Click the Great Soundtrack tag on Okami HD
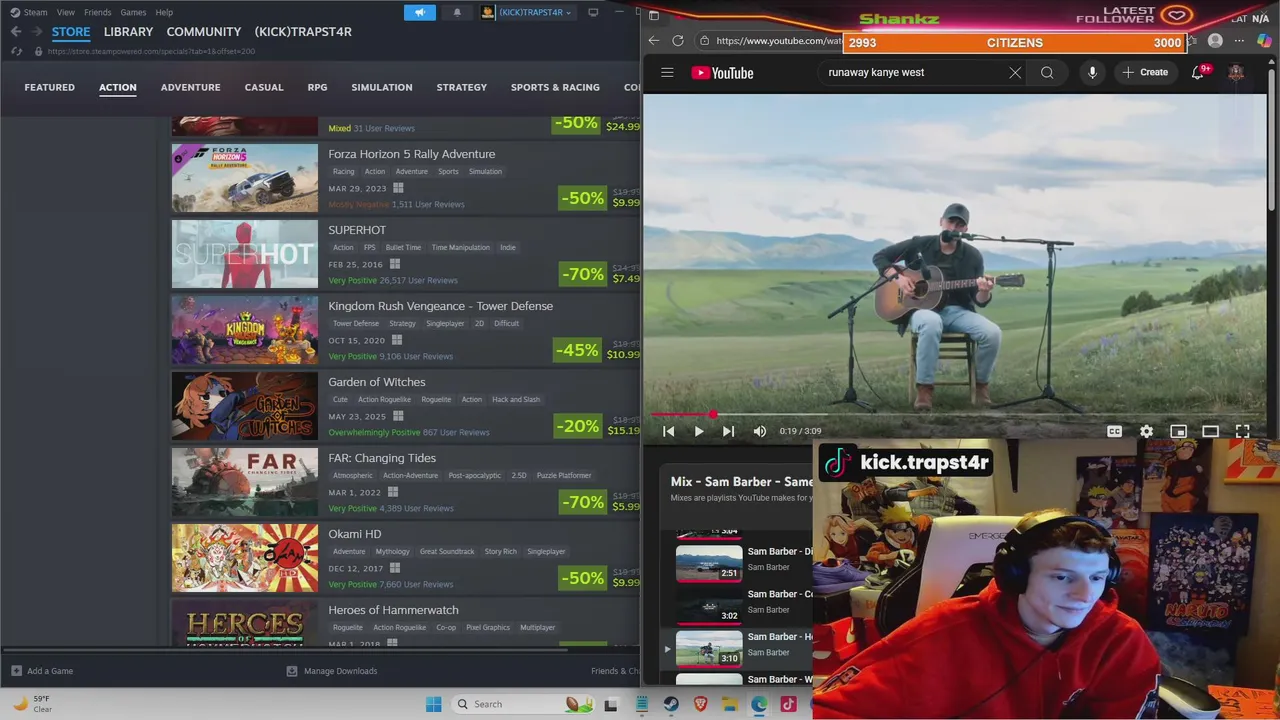 [447, 551]
